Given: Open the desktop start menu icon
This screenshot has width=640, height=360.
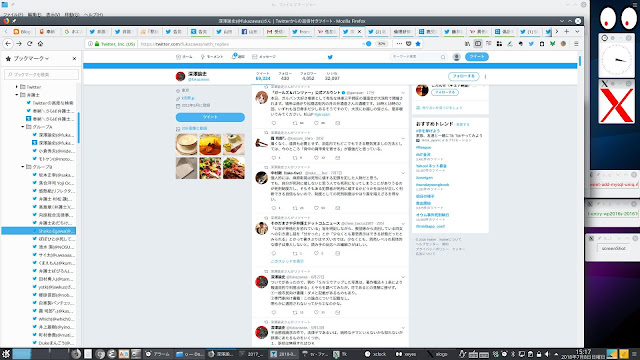Looking at the screenshot, I should [6, 354].
